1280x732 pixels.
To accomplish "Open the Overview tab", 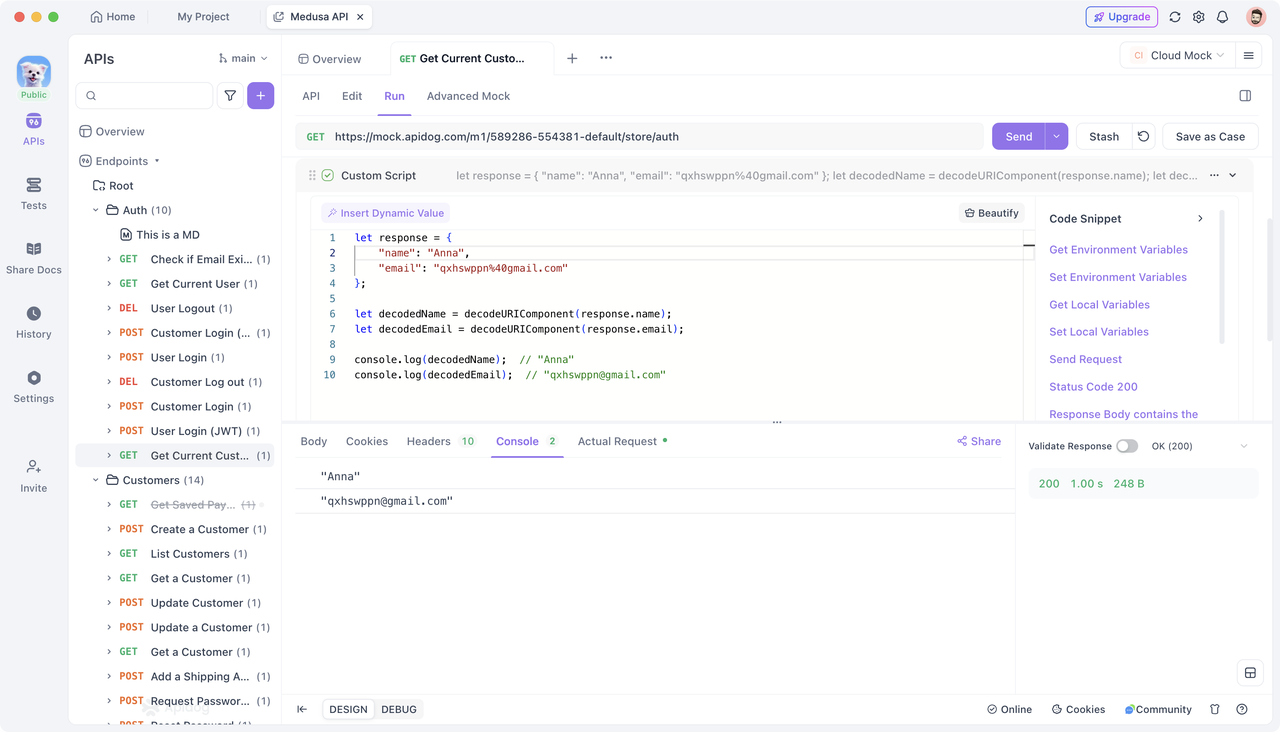I will 330,59.
